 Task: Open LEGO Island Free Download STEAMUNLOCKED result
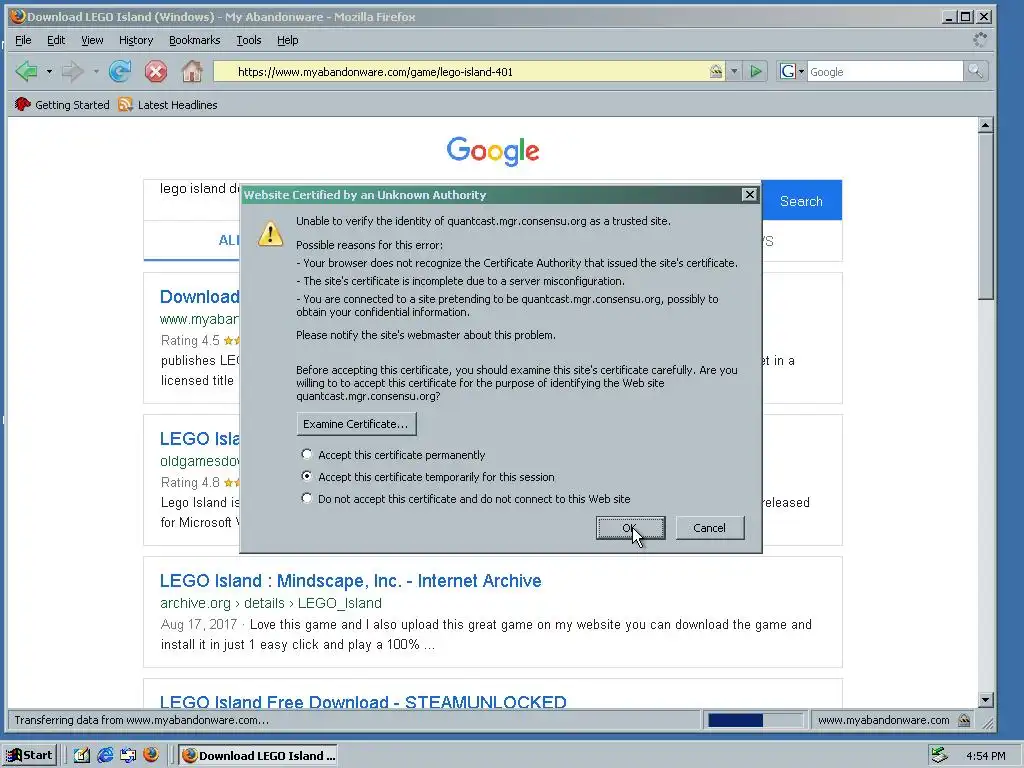363,702
